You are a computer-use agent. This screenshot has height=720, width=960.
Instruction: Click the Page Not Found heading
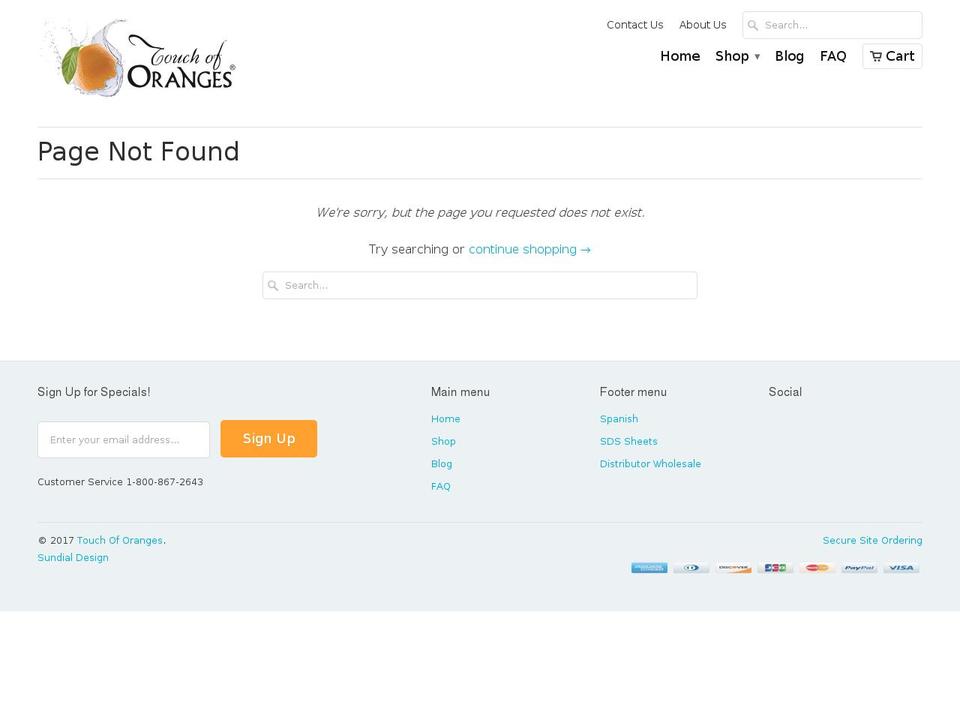138,152
